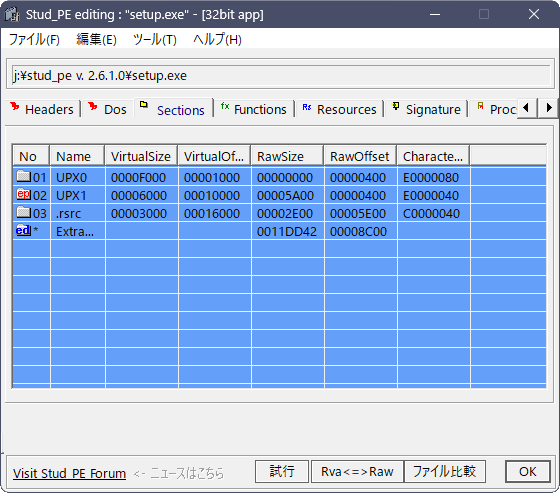The image size is (560, 493).
Task: Click VirtualSize value 00006000
Action: click(x=139, y=195)
